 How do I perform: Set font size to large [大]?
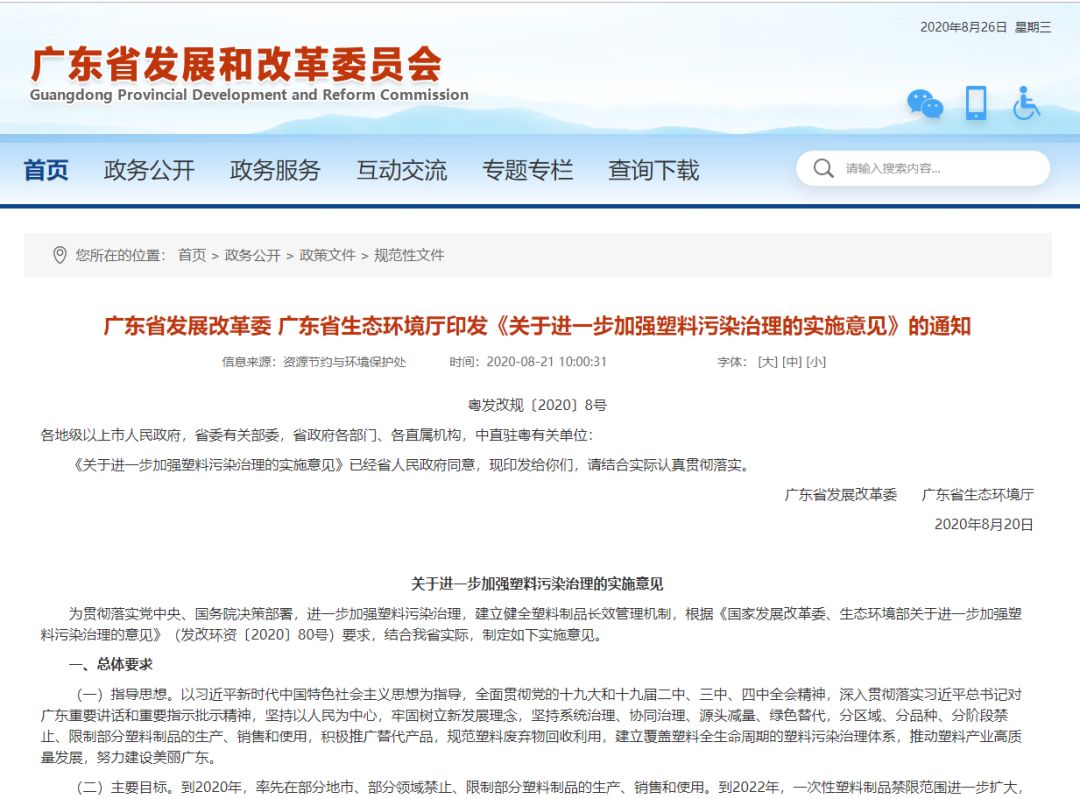click(x=768, y=362)
